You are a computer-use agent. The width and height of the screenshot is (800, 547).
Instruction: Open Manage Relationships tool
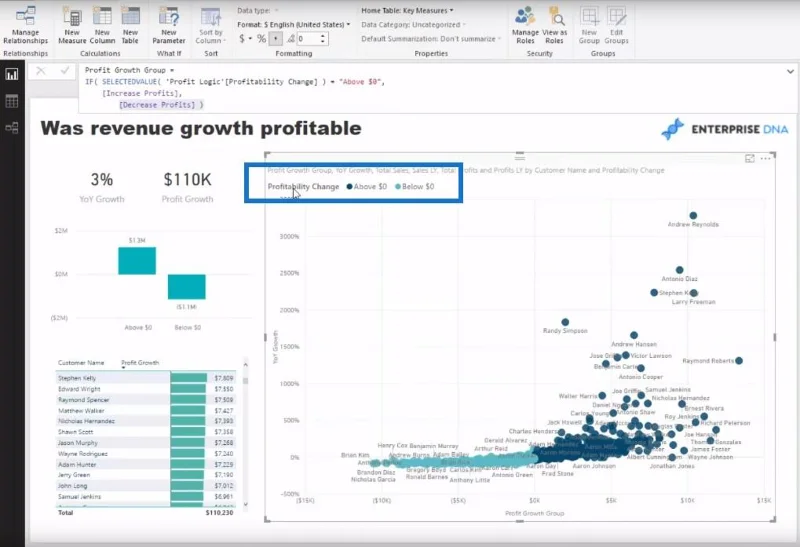coord(25,26)
